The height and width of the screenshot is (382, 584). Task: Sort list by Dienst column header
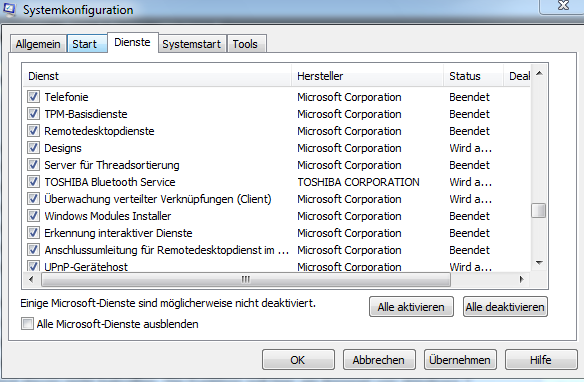tap(156, 76)
